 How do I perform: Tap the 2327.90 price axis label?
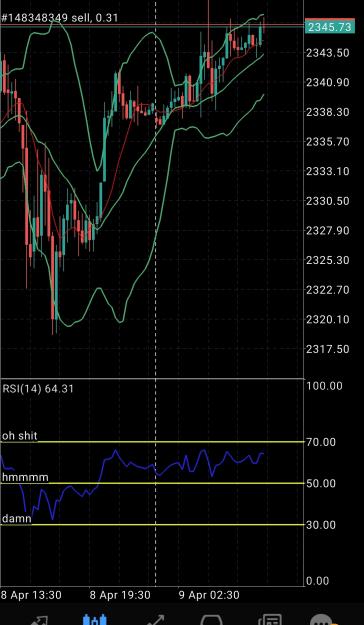point(328,230)
